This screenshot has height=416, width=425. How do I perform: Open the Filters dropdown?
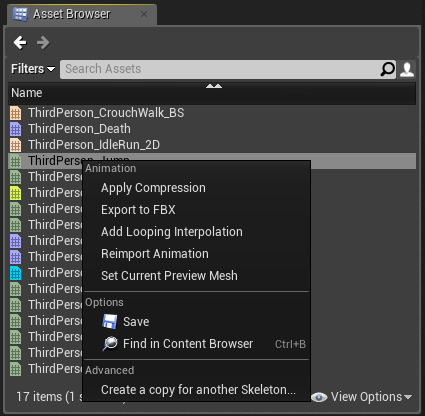[x=33, y=69]
